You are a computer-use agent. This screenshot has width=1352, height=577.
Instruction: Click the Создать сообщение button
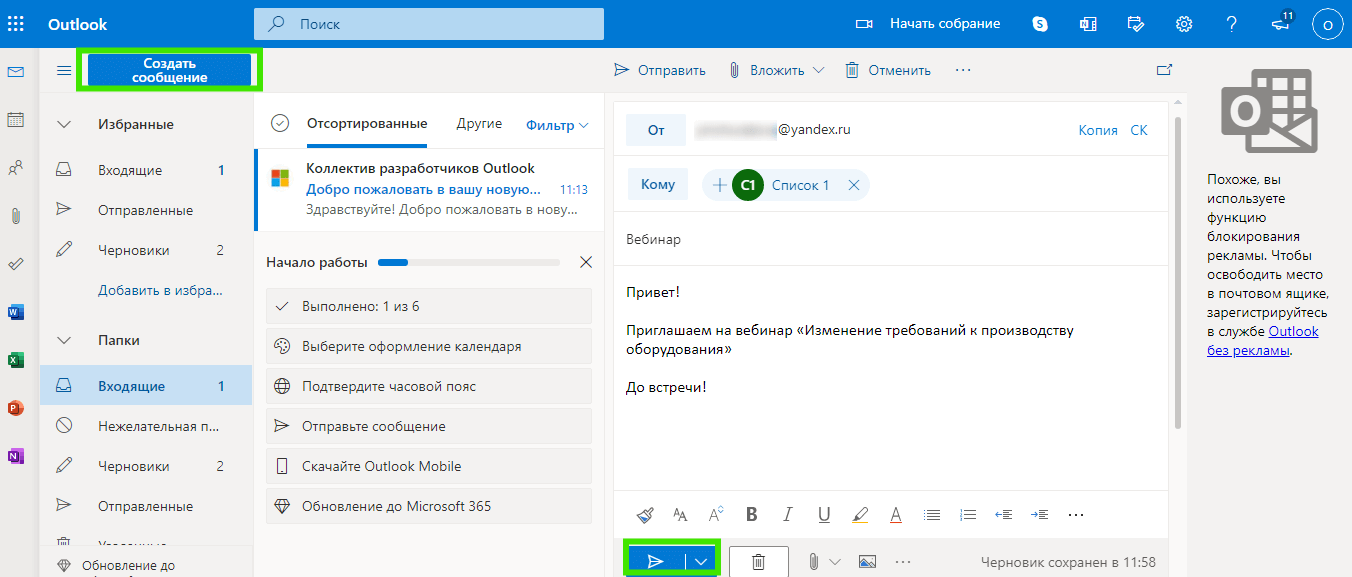[x=169, y=70]
